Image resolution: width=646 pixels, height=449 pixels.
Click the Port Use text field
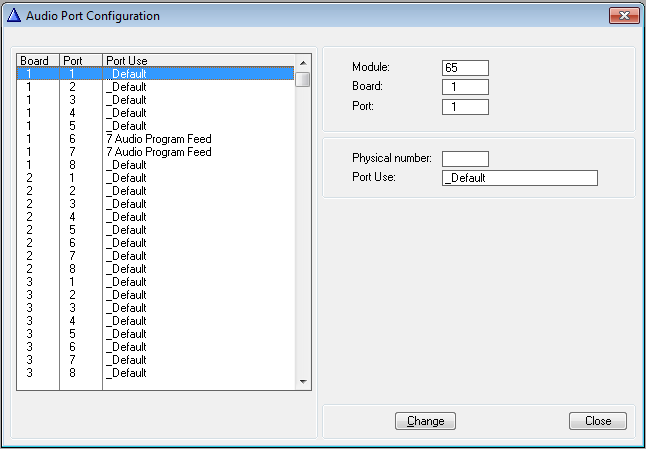519,178
